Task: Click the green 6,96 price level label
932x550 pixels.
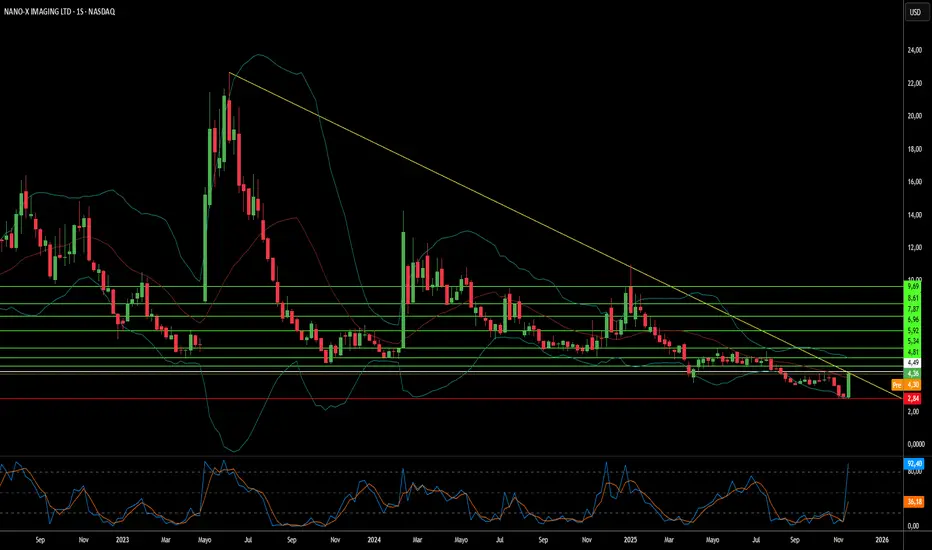Action: [x=912, y=319]
